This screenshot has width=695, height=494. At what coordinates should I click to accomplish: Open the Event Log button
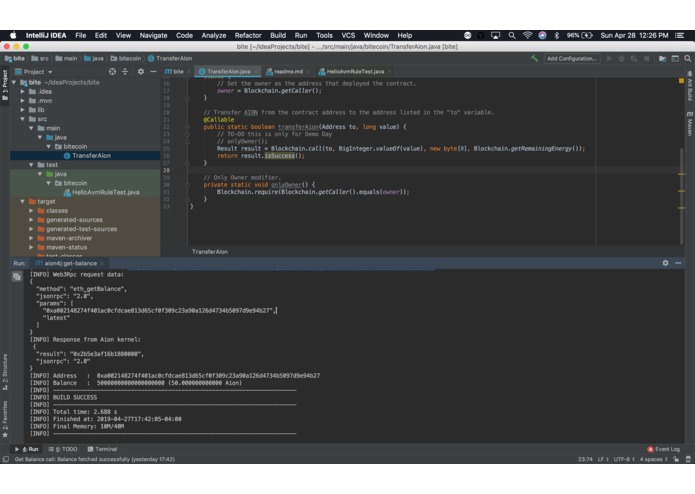coord(664,449)
